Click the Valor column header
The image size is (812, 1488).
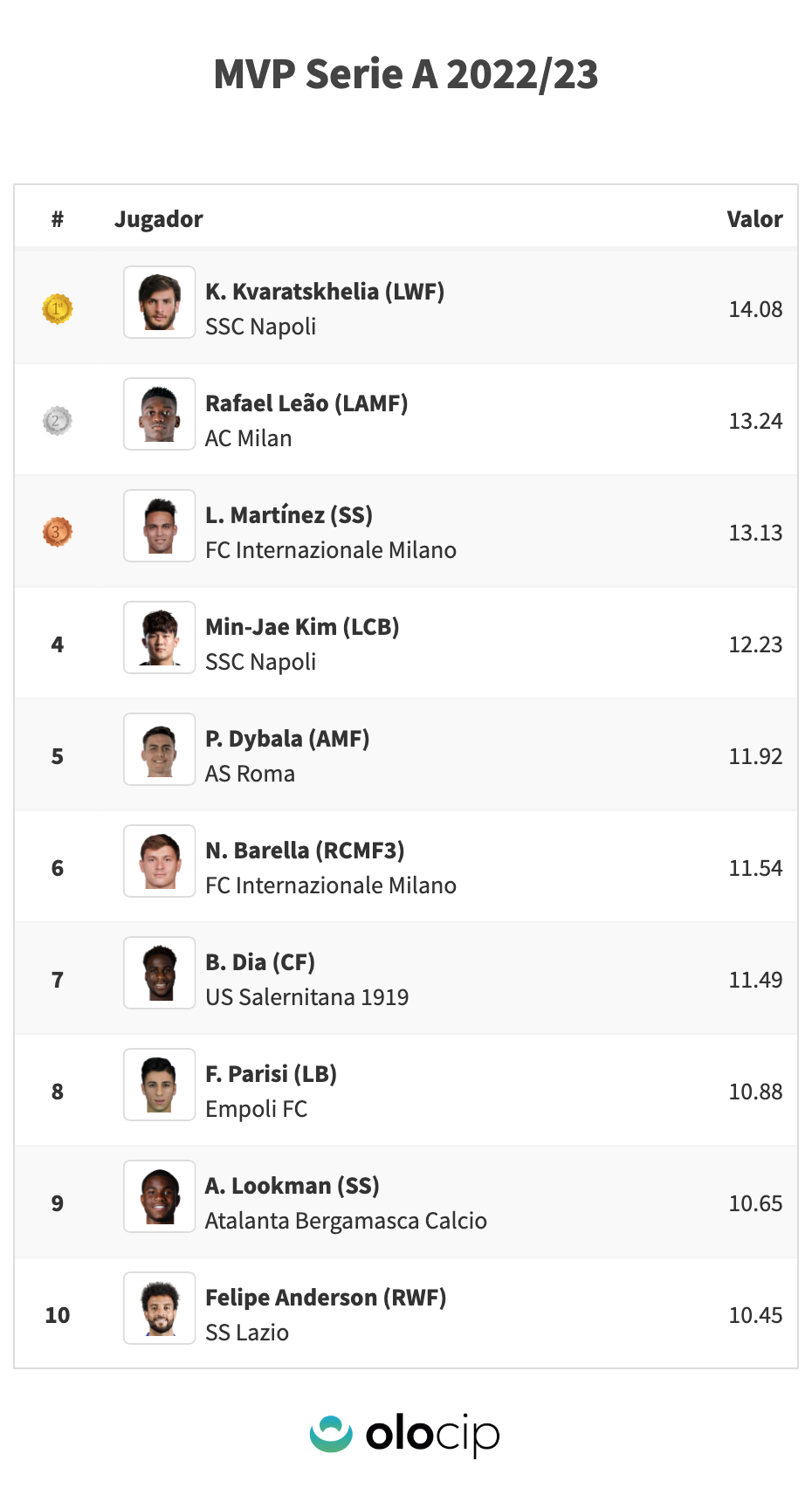click(754, 219)
